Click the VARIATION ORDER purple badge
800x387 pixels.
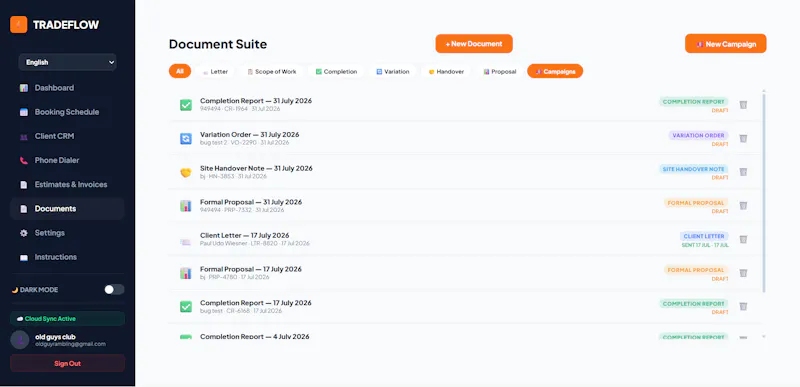[x=698, y=136]
